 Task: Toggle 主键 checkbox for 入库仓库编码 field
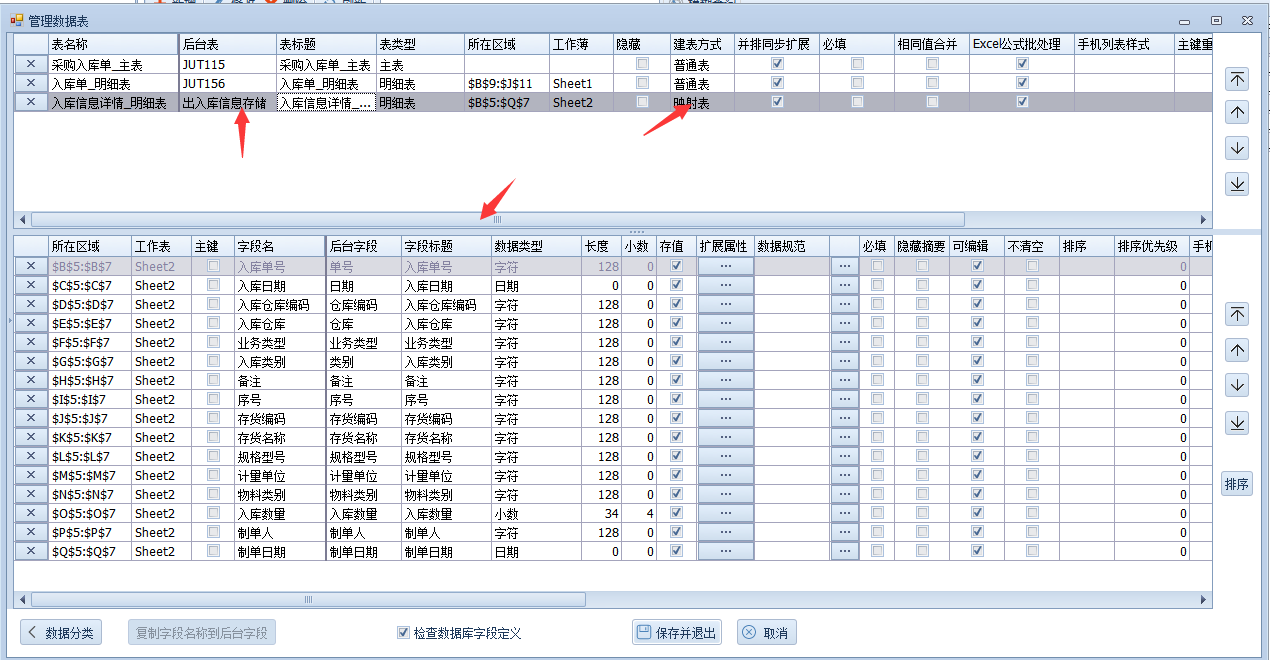(213, 305)
